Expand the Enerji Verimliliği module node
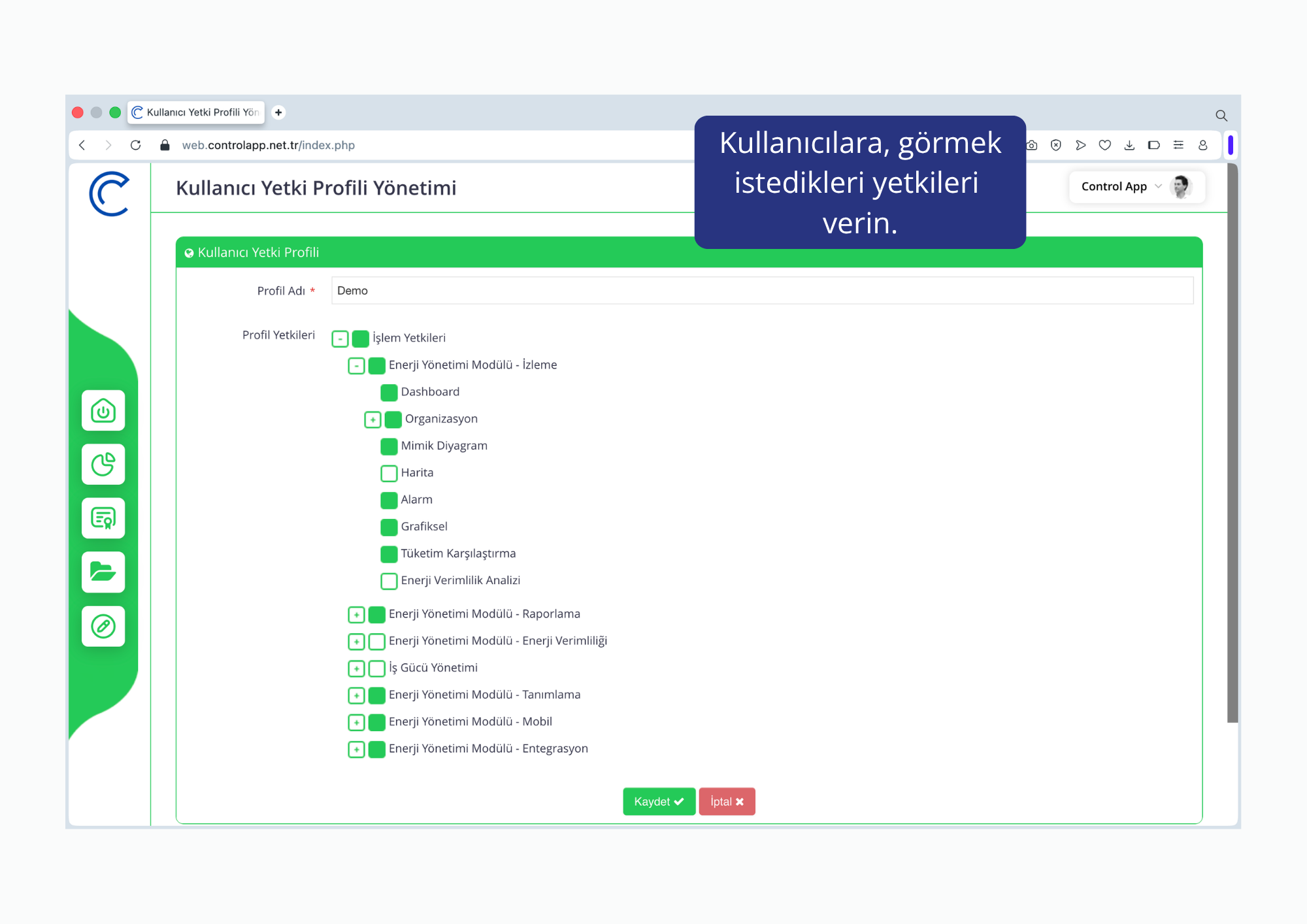 click(x=356, y=642)
